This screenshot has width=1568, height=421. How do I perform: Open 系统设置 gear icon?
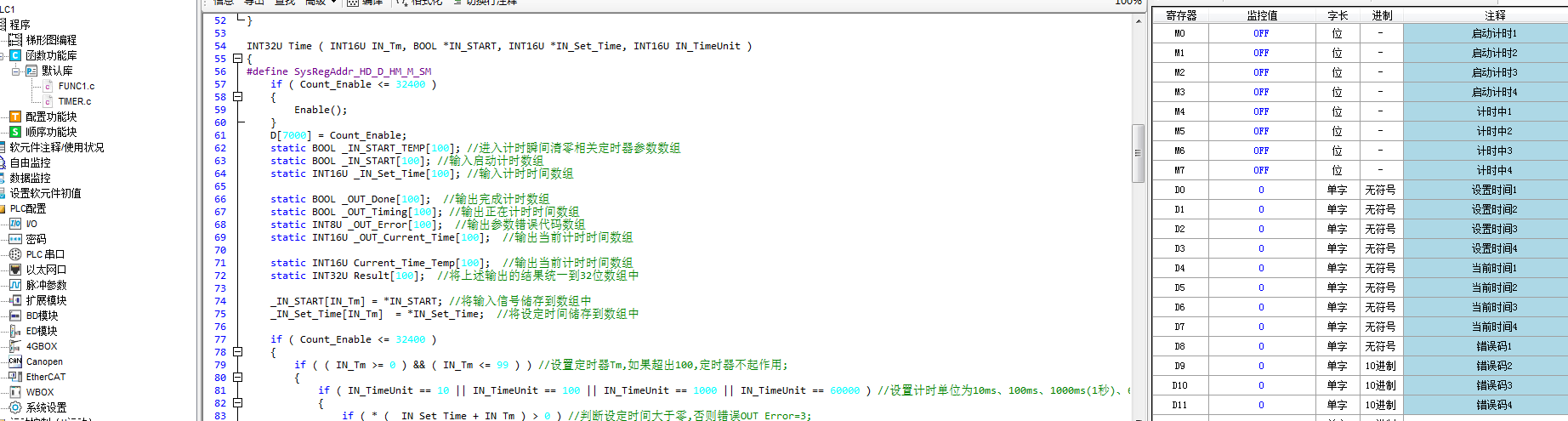[15, 407]
